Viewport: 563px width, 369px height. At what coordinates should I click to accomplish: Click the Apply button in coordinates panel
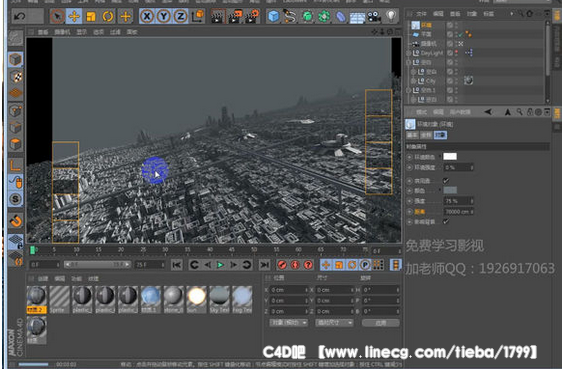pyautogui.click(x=381, y=323)
